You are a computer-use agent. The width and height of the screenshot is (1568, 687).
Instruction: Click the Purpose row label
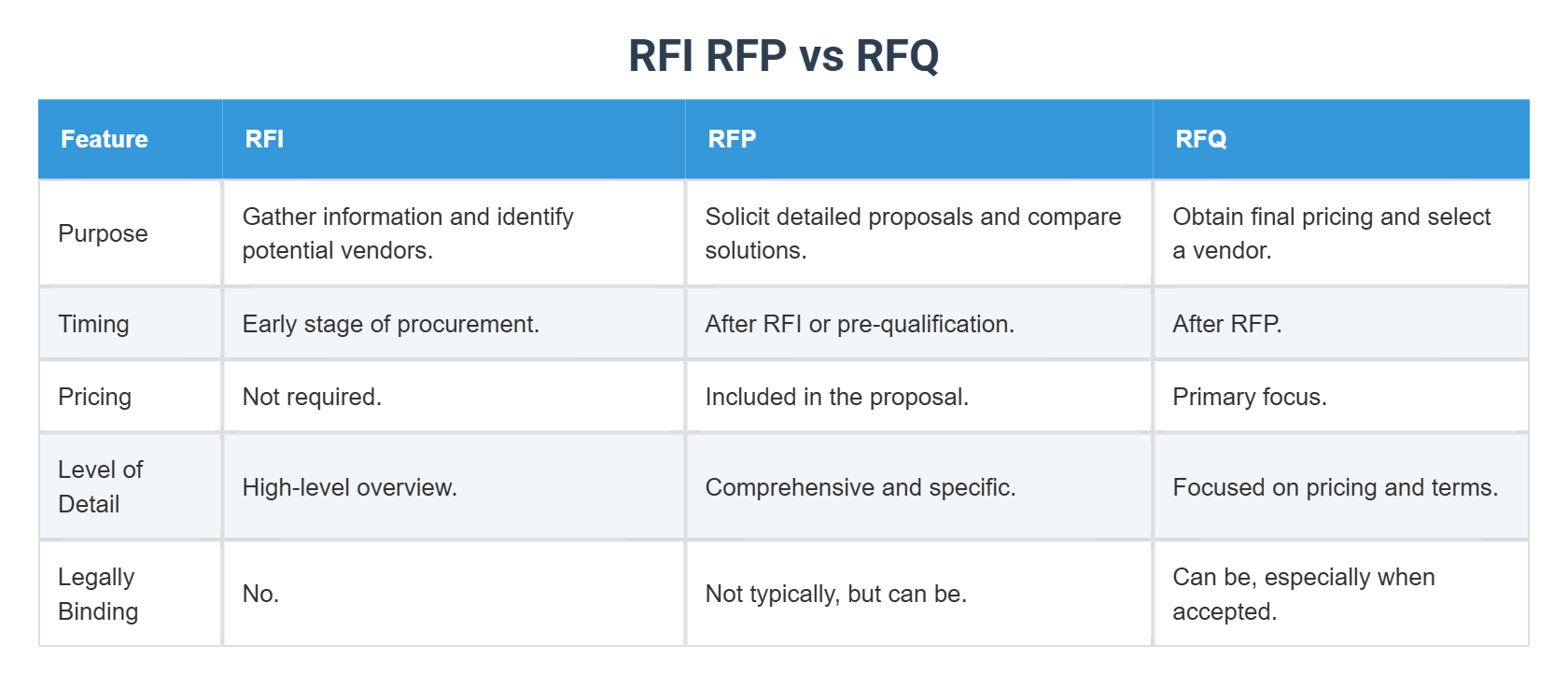[103, 233]
